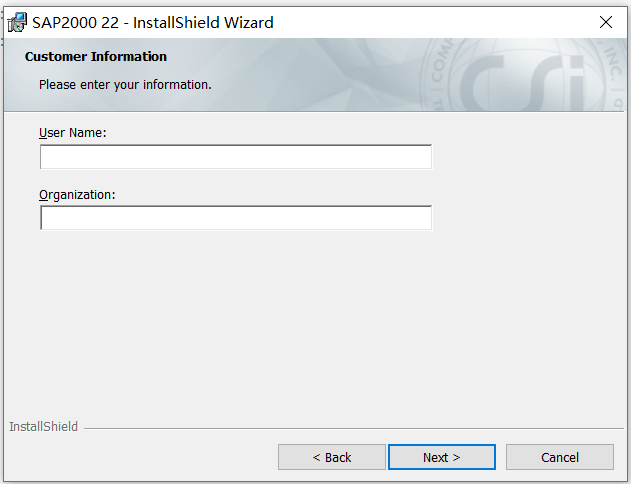Select the 'User Name:' label
631x484 pixels.
[73, 133]
